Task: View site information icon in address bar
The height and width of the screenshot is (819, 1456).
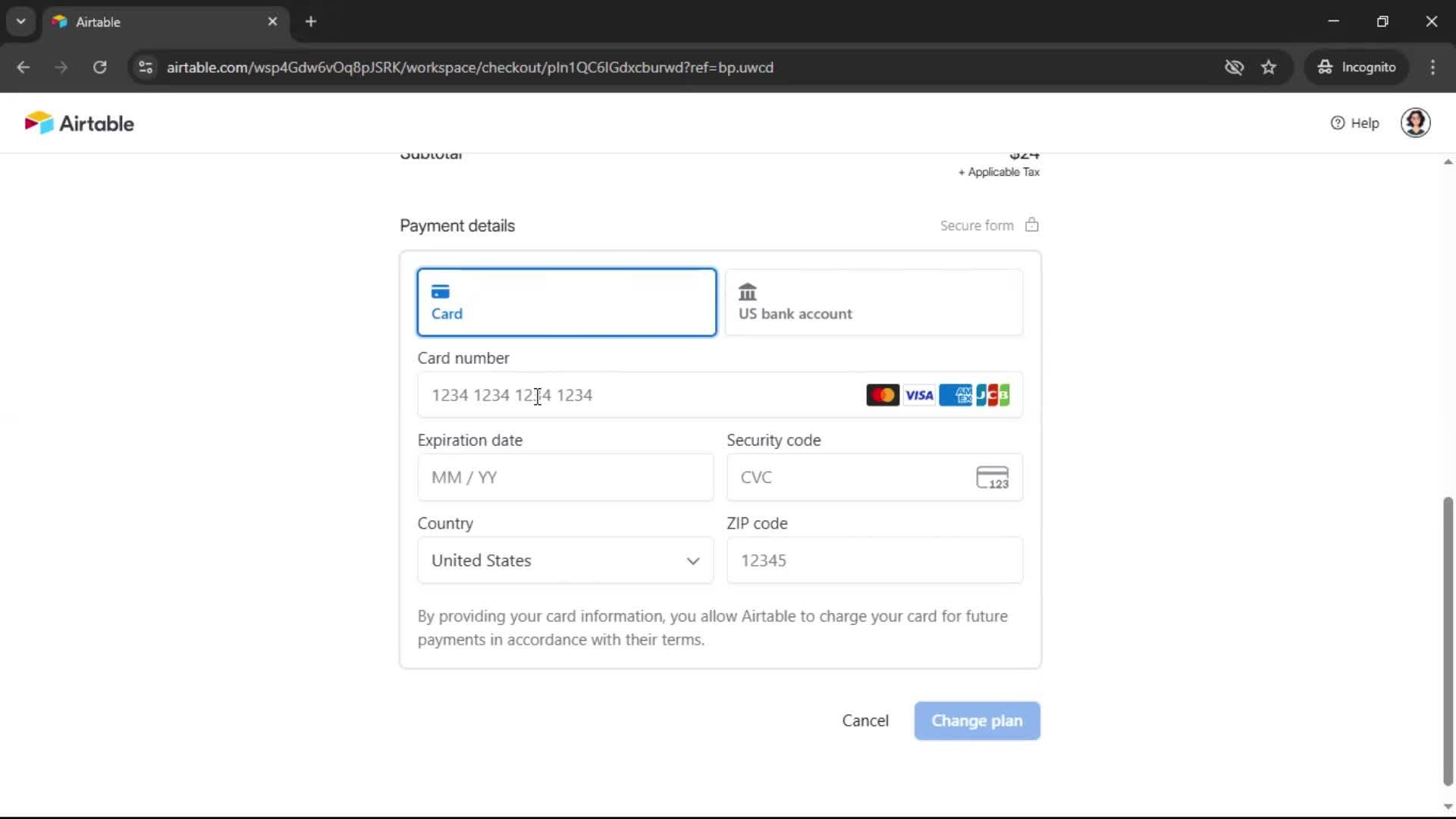Action: coord(146,67)
